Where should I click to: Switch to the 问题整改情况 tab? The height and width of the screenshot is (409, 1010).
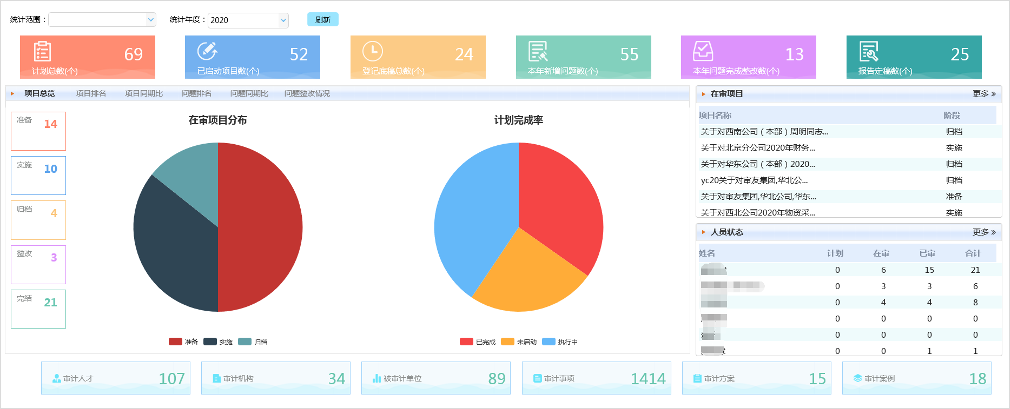306,93
